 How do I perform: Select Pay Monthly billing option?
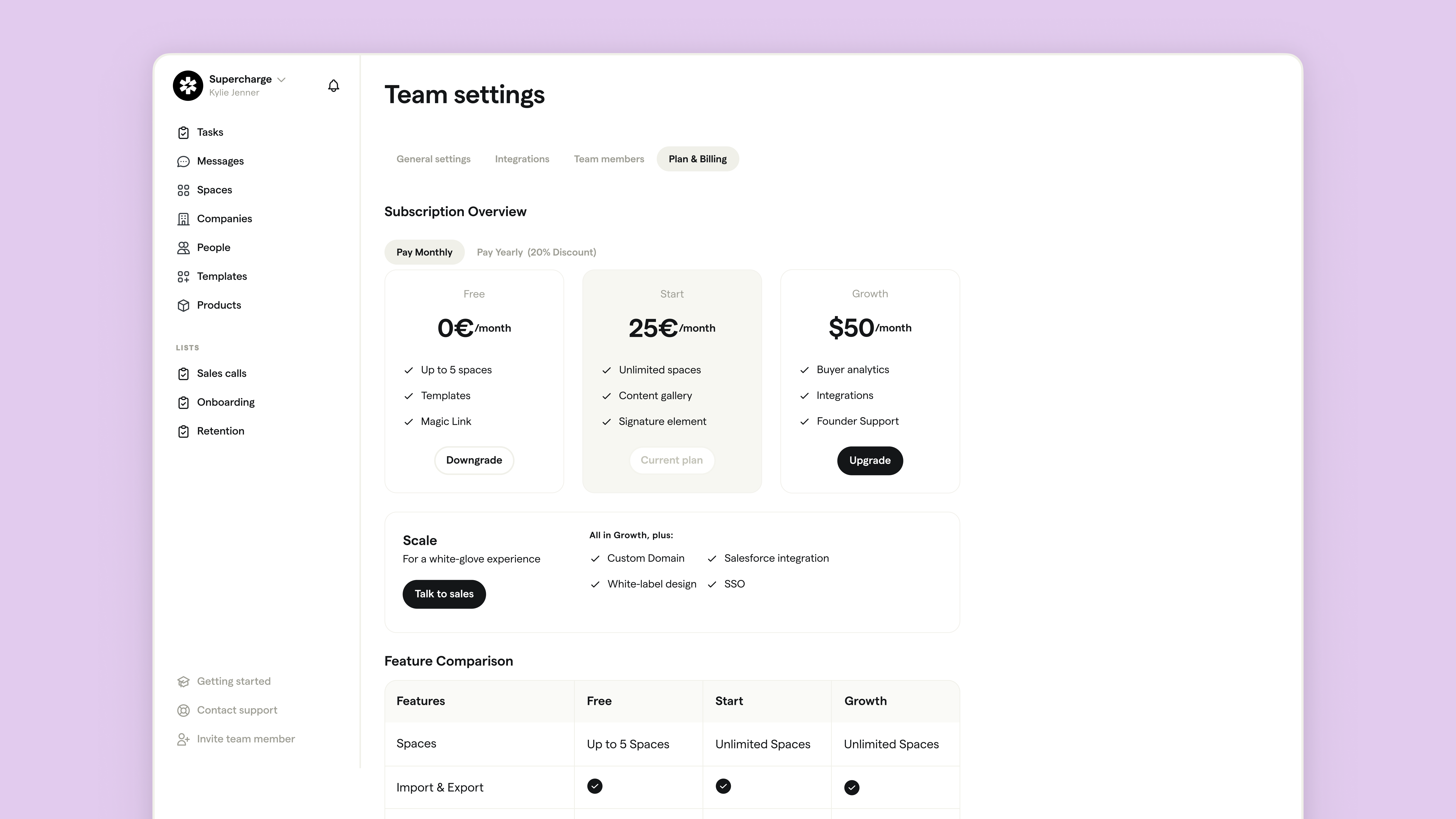(424, 252)
